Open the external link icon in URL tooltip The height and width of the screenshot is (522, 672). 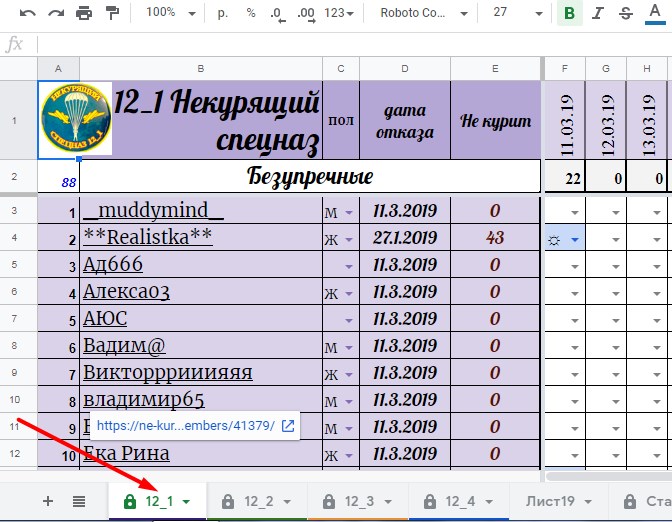[287, 426]
